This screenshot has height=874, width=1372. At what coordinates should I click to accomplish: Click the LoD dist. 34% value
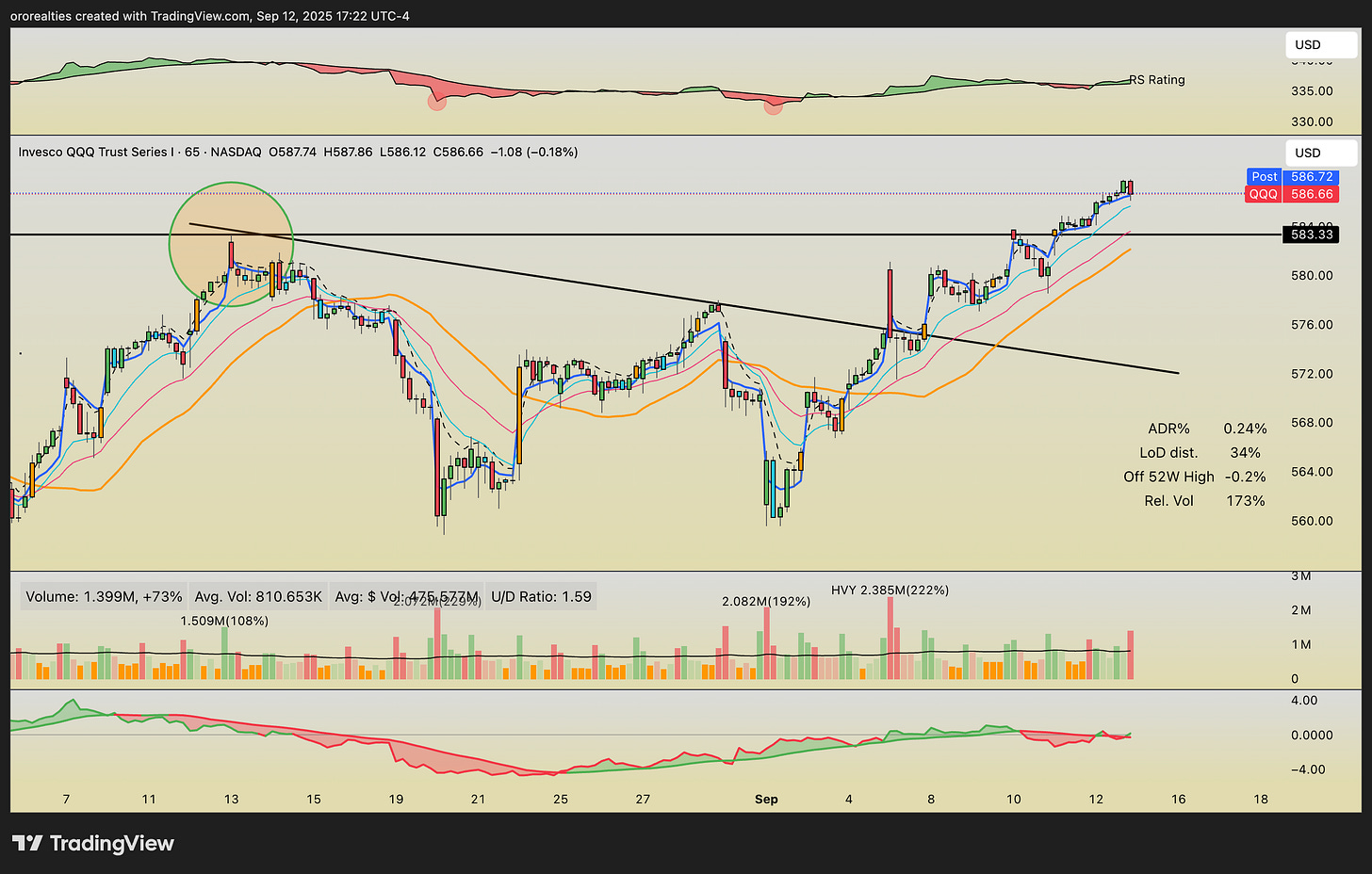pos(1245,453)
